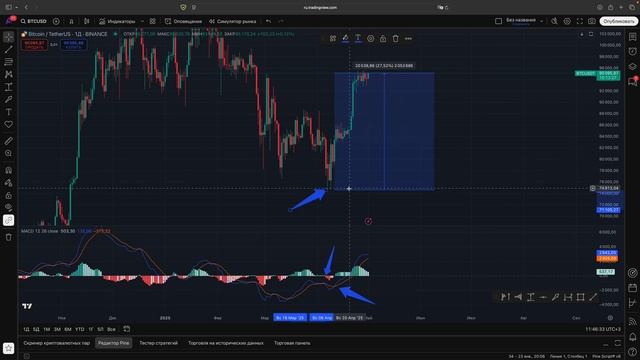Image resolution: width=640 pixels, height=360 pixels.
Task: Open the chart layout grid selector
Action: coord(498,21)
